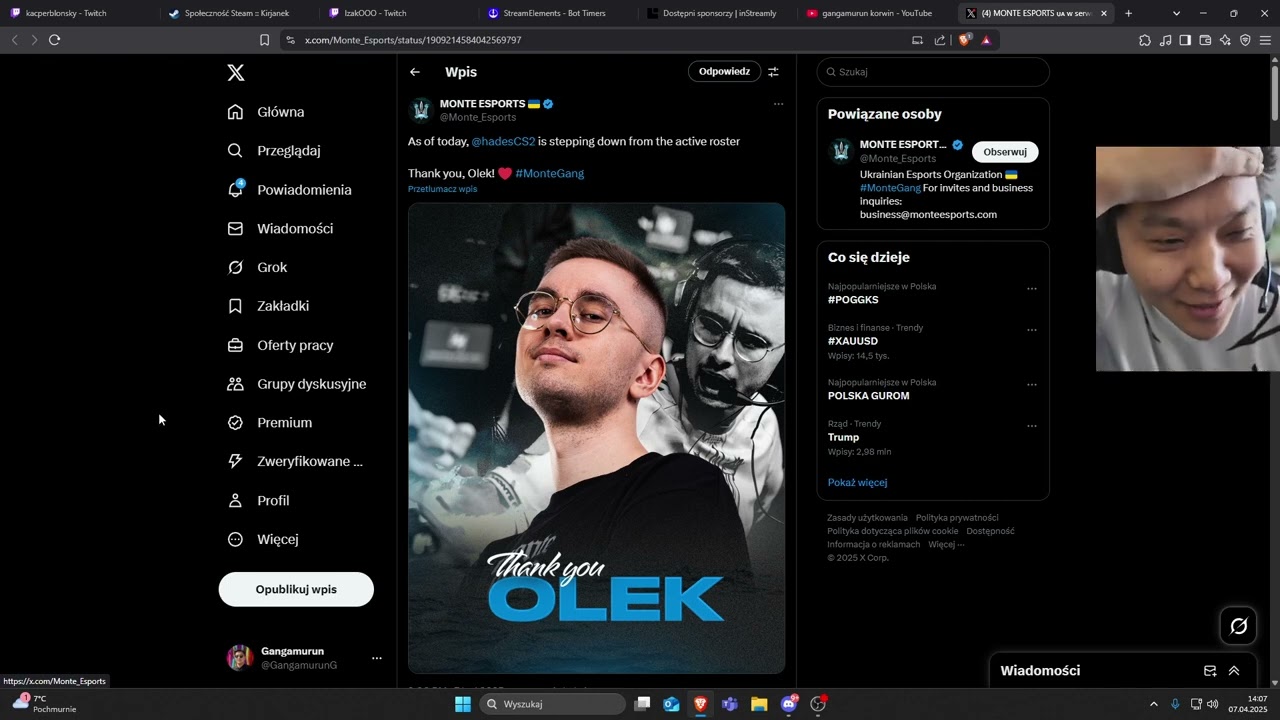
Task: Open File Explorer from the taskbar
Action: (x=759, y=704)
